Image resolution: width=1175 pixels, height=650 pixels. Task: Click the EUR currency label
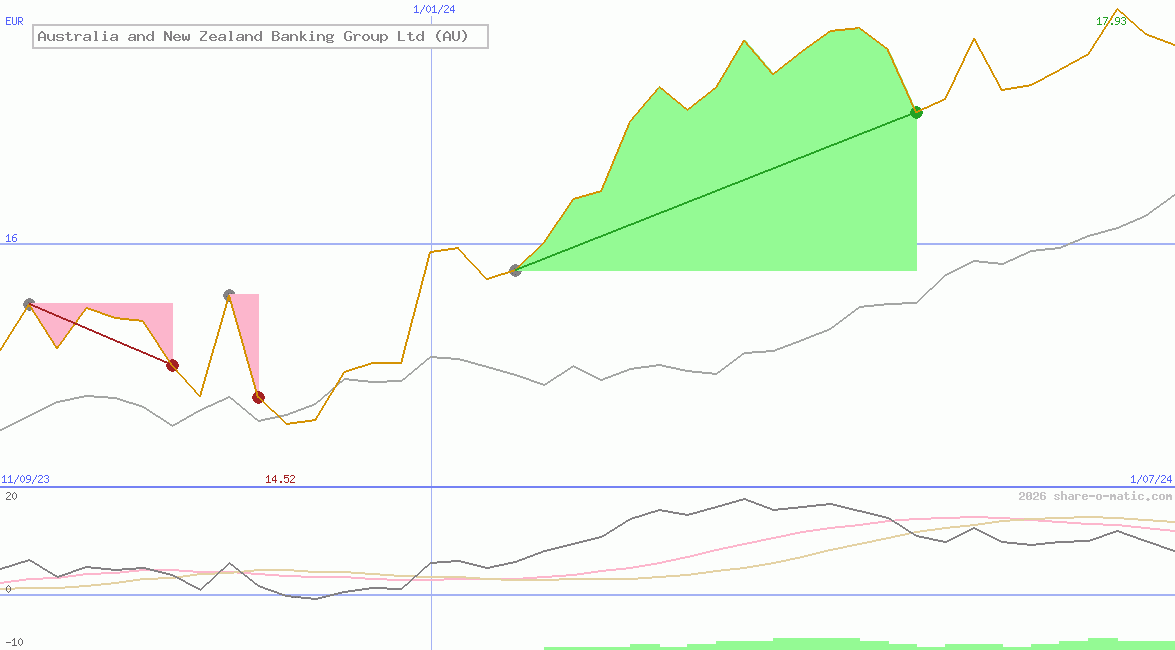click(14, 21)
